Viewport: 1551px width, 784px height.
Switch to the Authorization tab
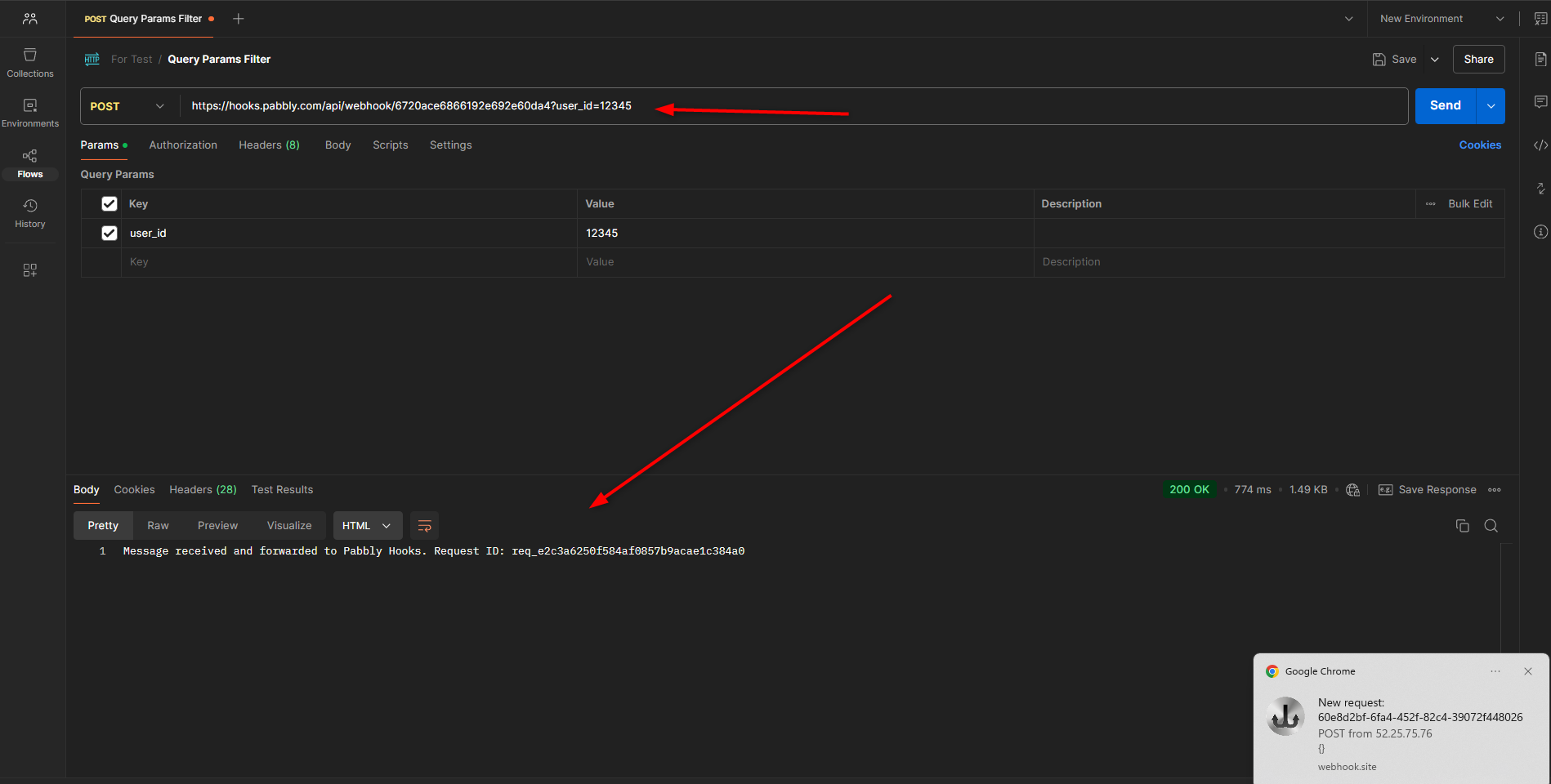(183, 145)
